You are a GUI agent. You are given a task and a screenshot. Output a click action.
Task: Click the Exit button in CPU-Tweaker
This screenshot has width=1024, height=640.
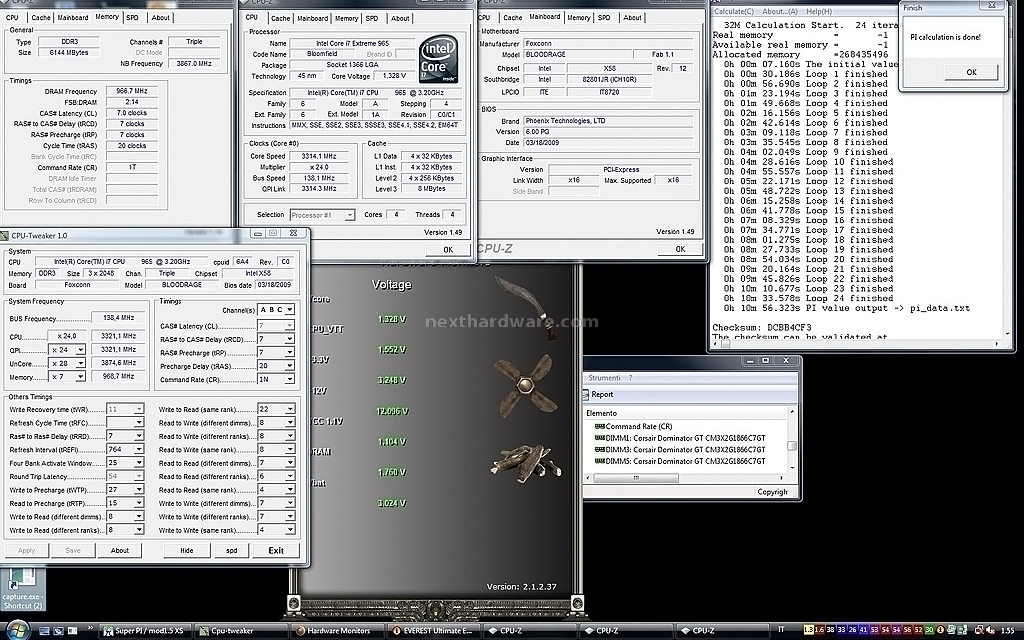(x=276, y=551)
